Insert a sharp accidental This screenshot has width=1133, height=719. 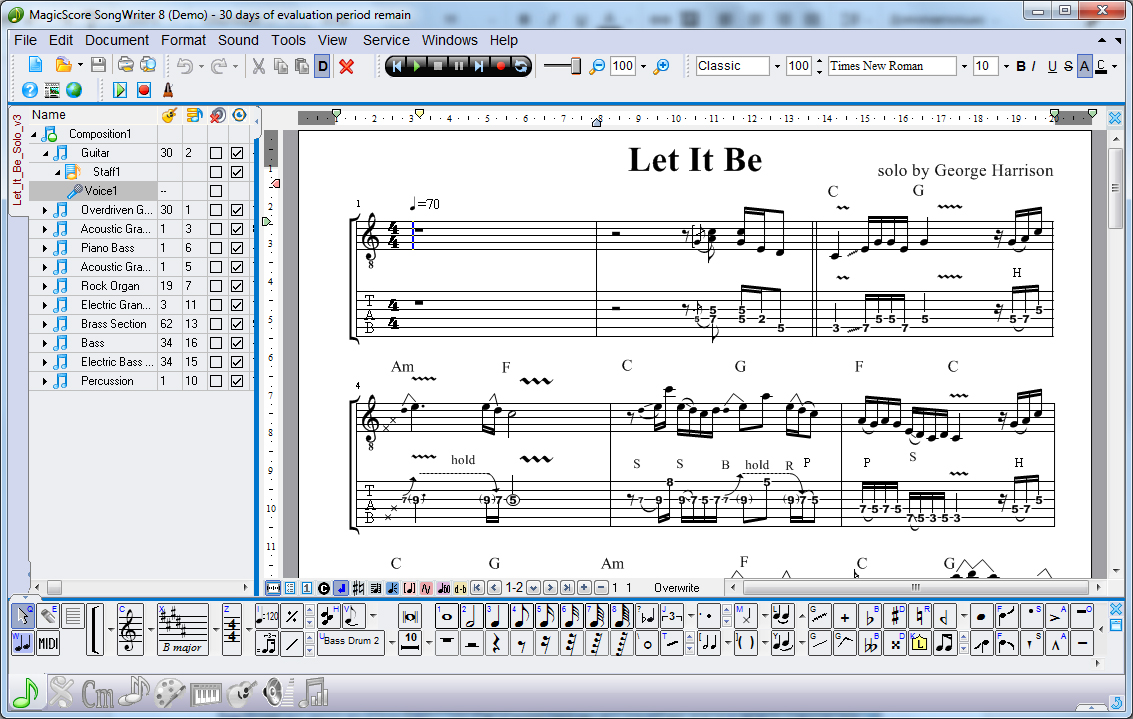click(895, 616)
